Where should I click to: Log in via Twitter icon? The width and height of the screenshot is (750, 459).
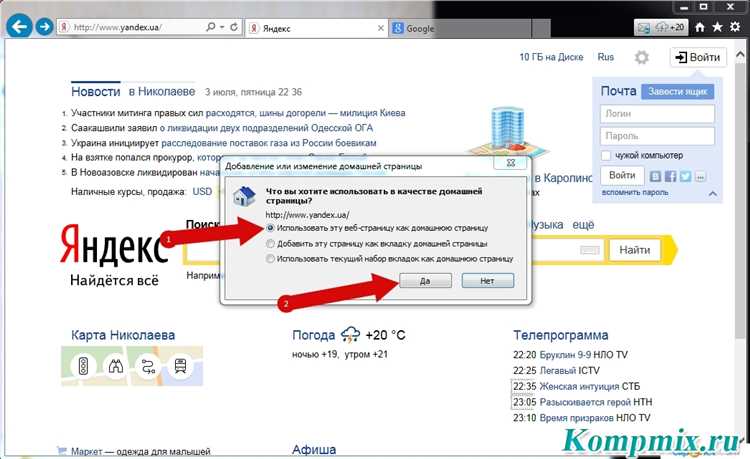[x=685, y=176]
